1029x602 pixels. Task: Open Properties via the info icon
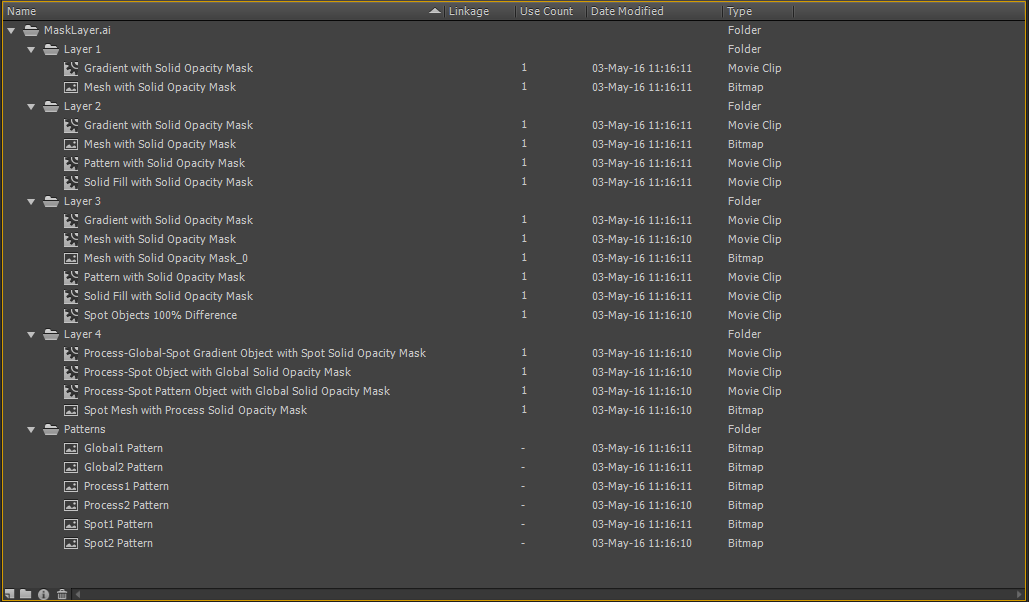click(x=43, y=594)
